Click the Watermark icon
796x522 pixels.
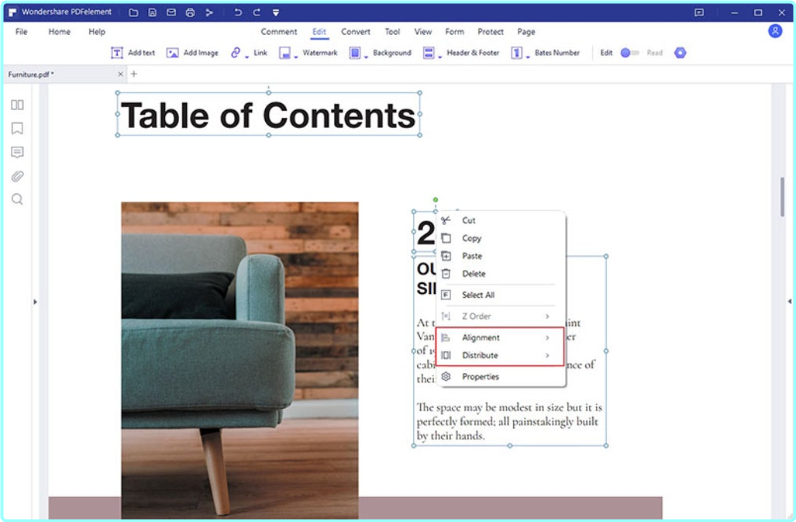[x=285, y=53]
